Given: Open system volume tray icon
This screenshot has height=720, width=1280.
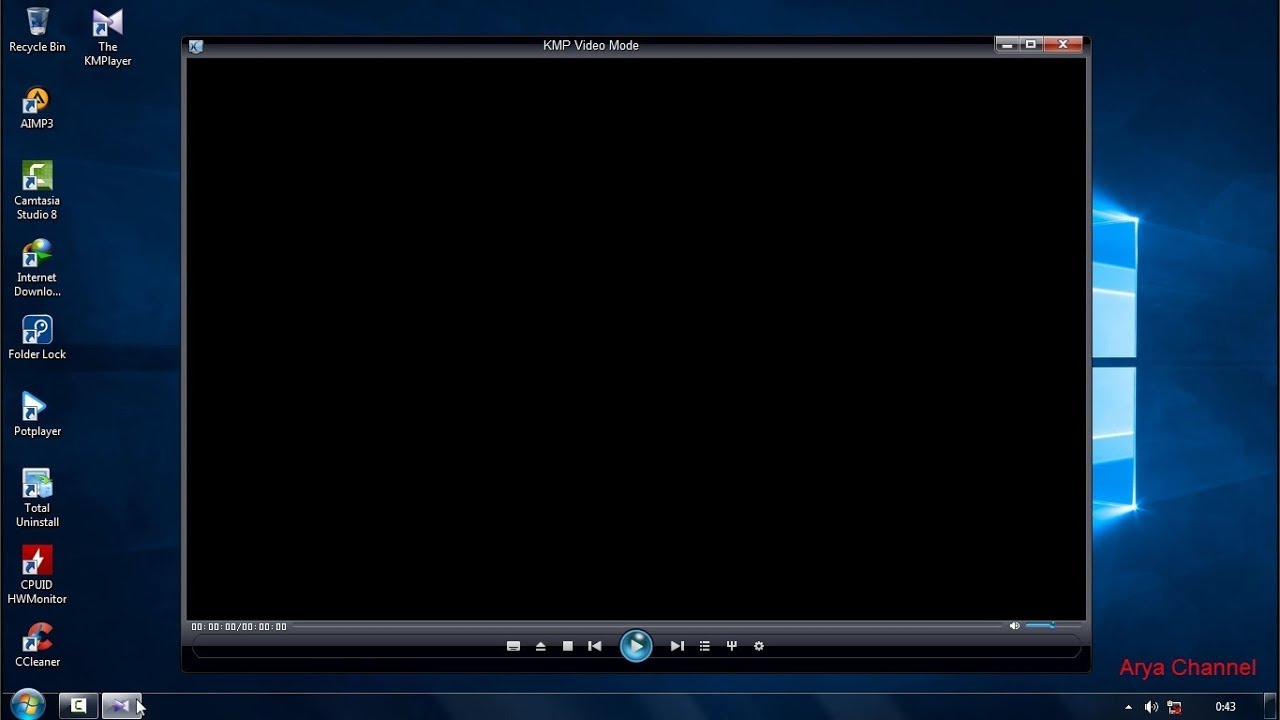Looking at the screenshot, I should [x=1151, y=707].
